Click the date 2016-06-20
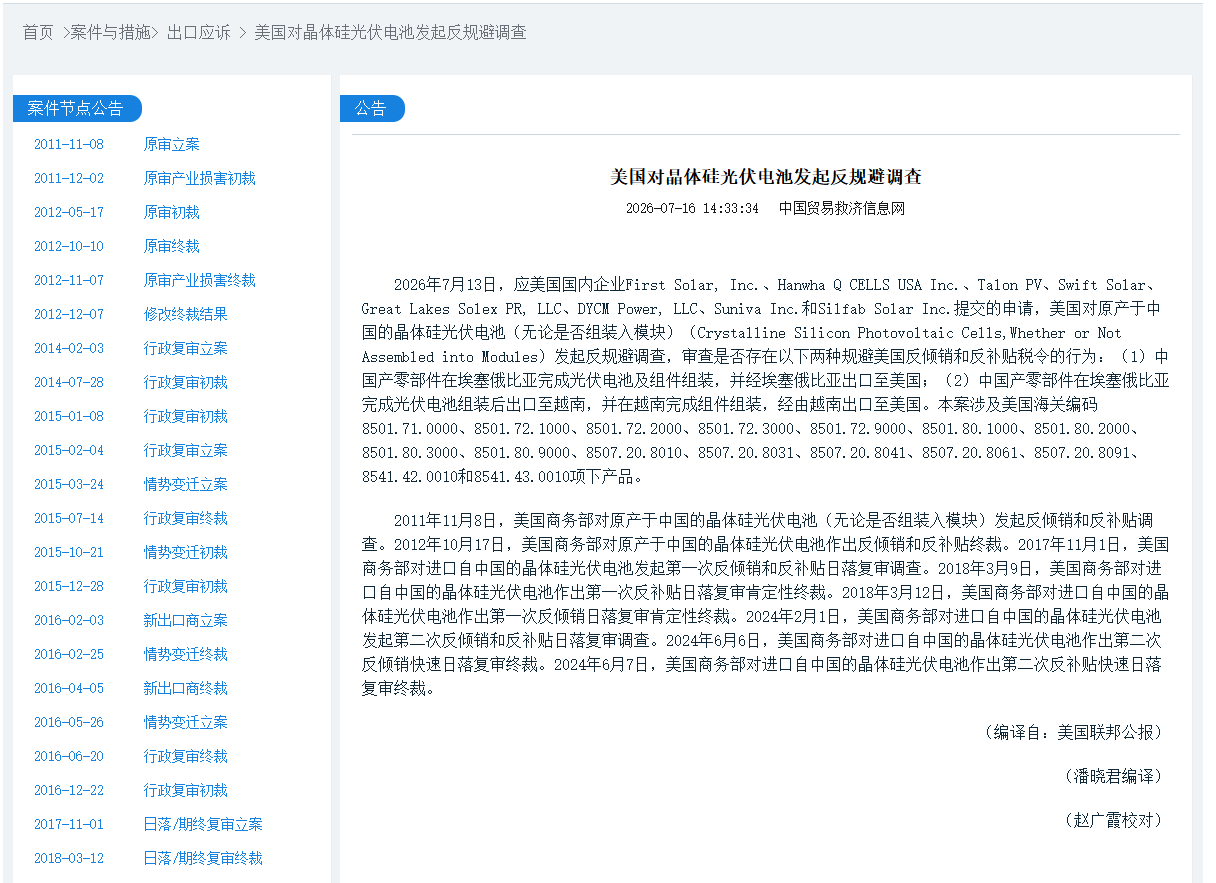The image size is (1216, 883). coord(69,756)
